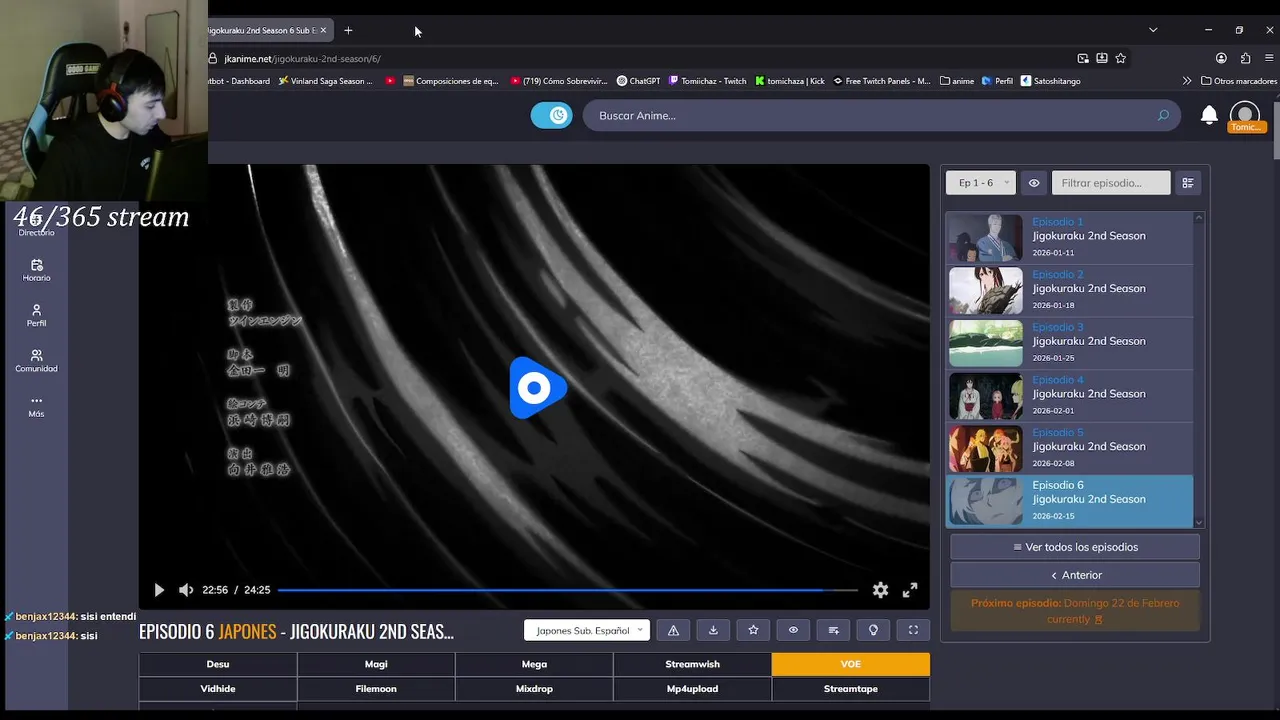Switch to Mixdrop server tab

[534, 689]
